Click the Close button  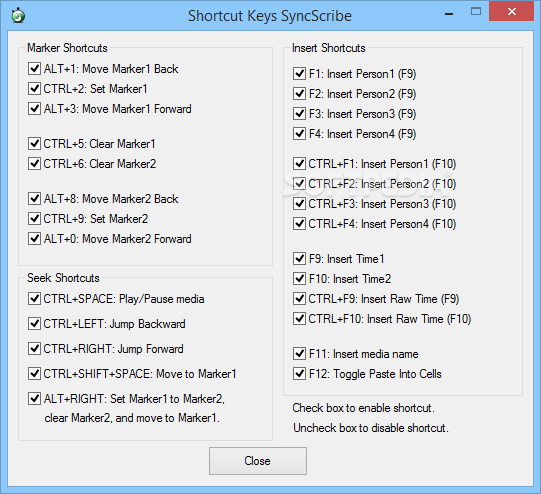point(258,461)
